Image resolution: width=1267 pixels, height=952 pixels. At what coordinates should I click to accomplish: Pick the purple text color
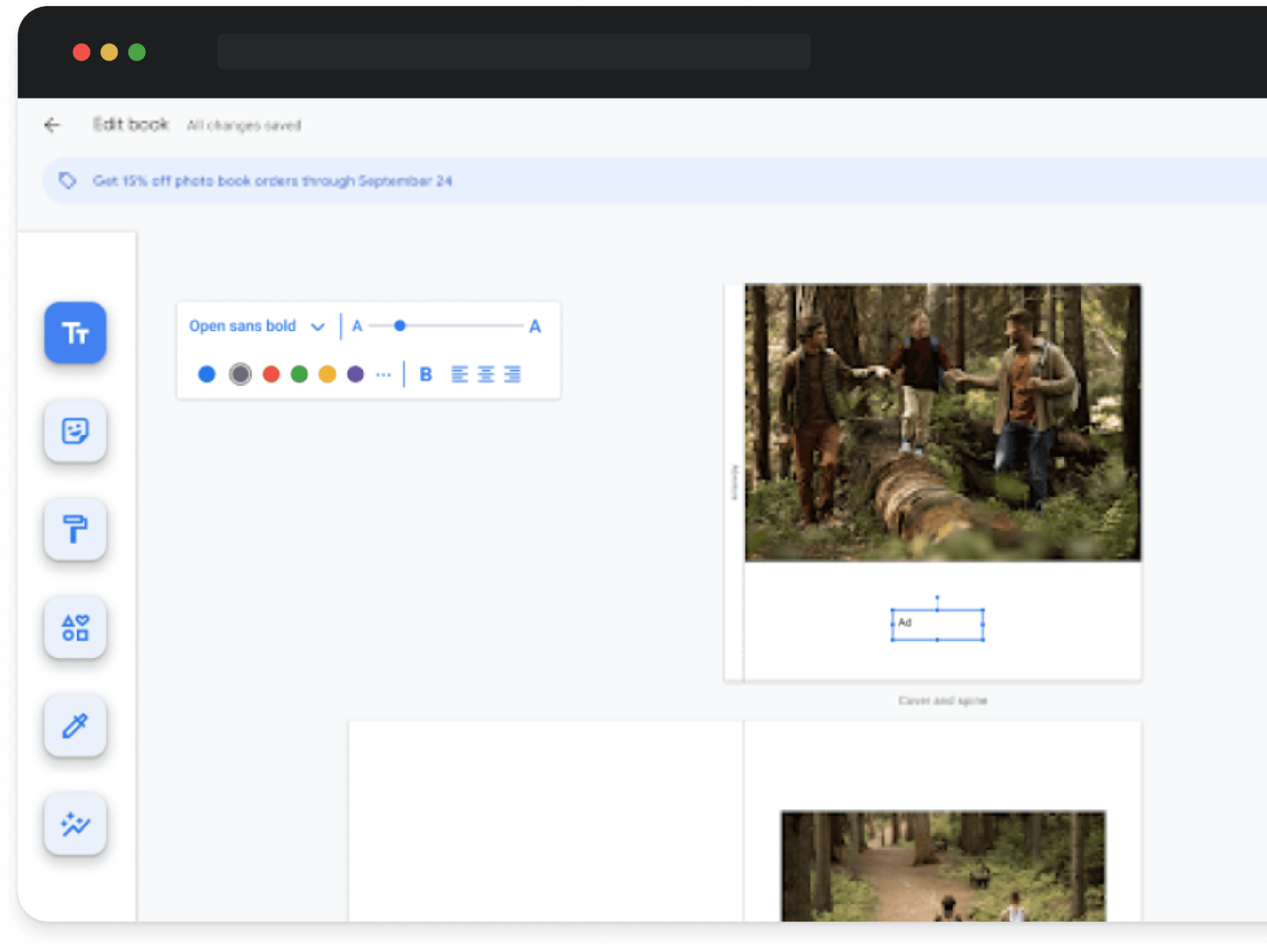tap(355, 374)
